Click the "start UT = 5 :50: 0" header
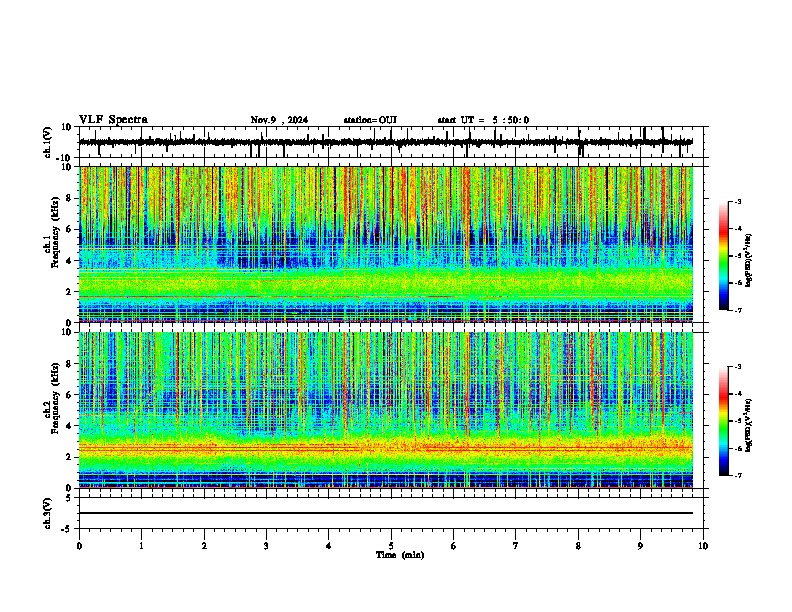 [x=483, y=120]
